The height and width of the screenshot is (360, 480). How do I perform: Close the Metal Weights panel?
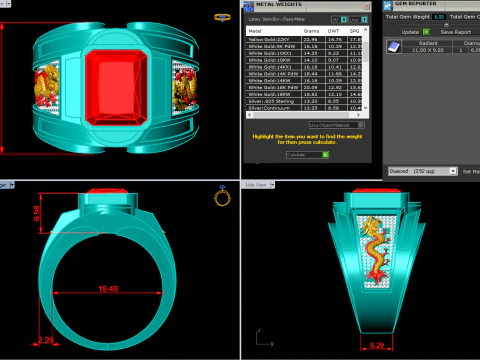[366, 6]
